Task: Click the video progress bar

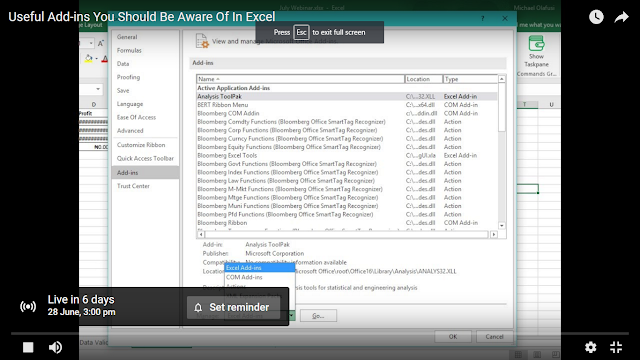Action: pyautogui.click(x=320, y=333)
